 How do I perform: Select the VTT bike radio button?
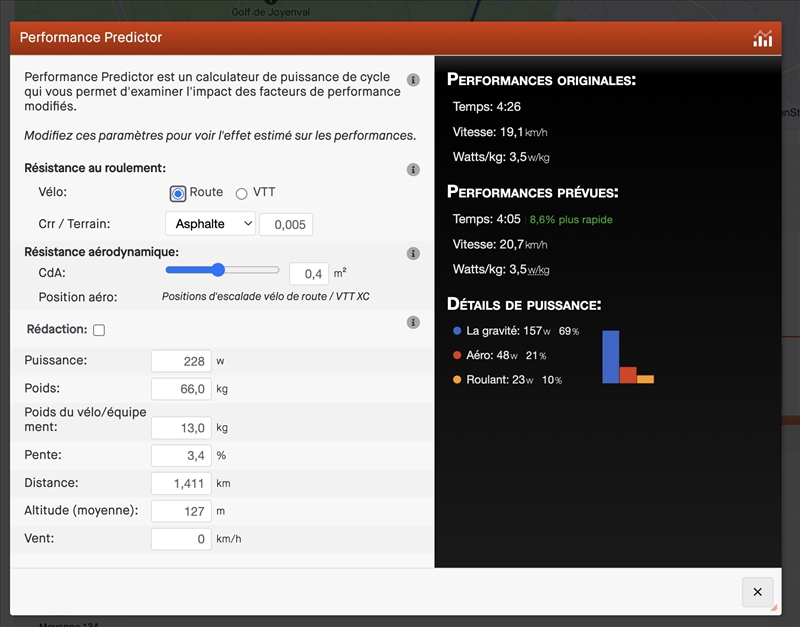click(x=241, y=193)
